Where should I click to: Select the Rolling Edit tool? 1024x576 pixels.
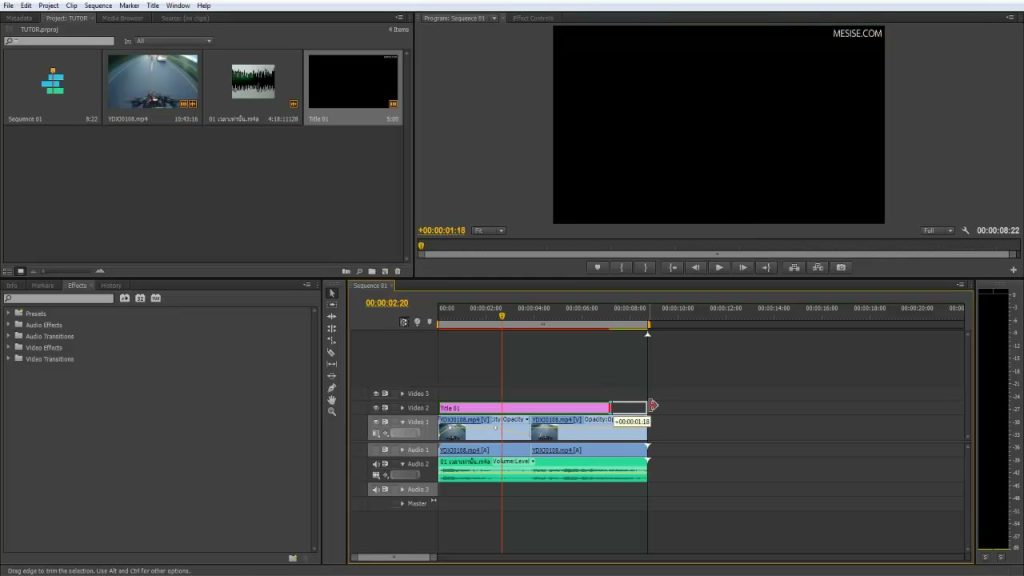click(332, 328)
